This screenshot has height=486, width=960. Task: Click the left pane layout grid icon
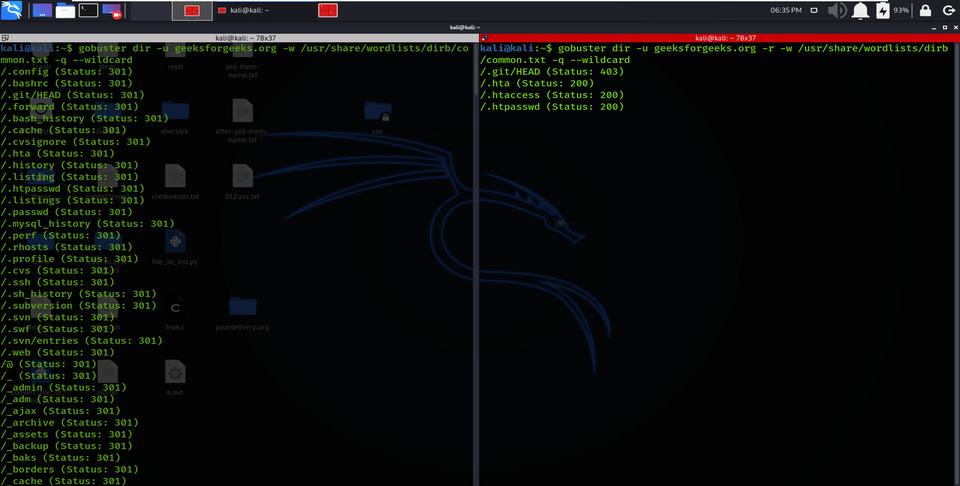point(5,38)
